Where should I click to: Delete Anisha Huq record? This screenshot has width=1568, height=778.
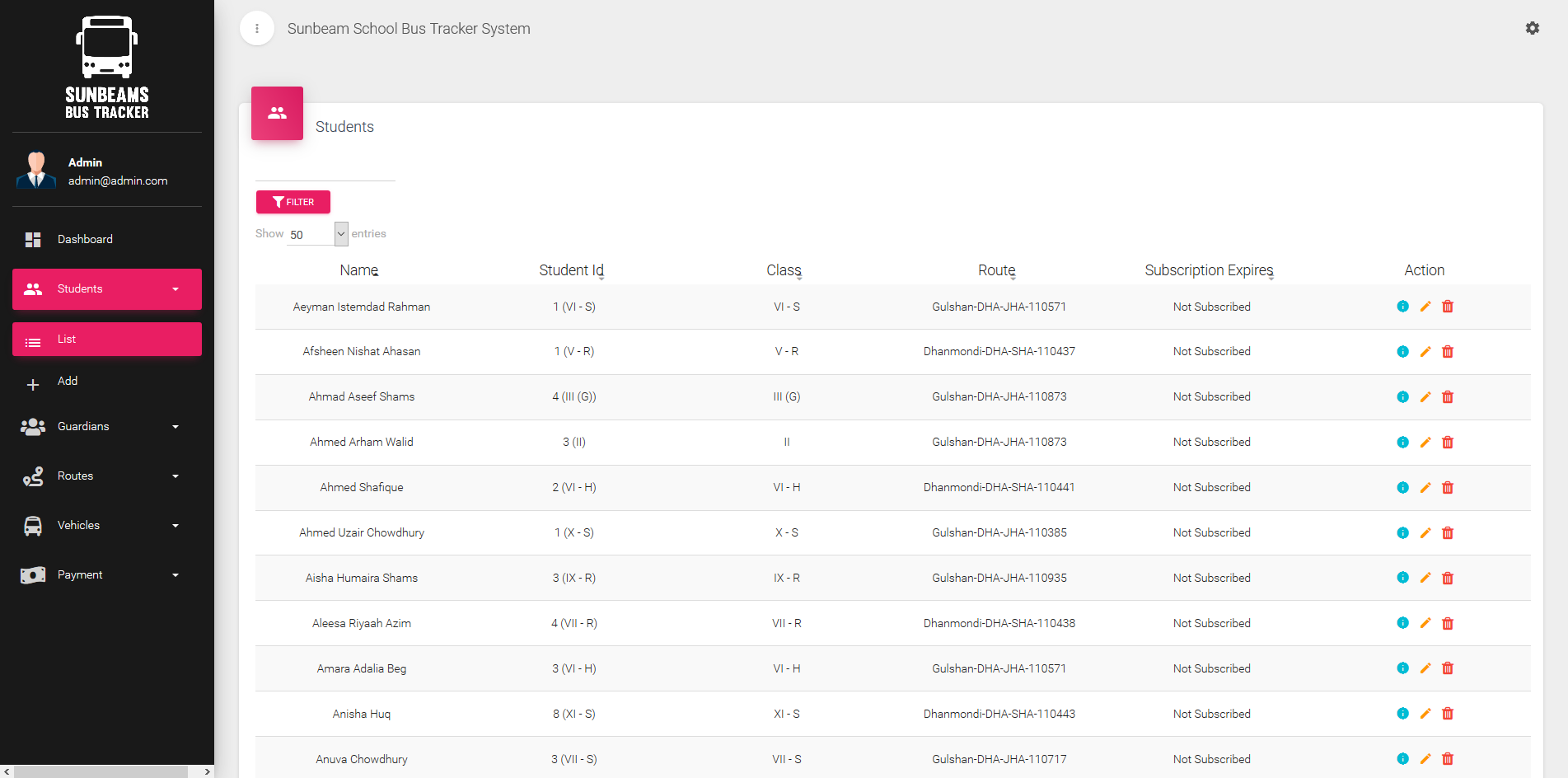point(1447,714)
